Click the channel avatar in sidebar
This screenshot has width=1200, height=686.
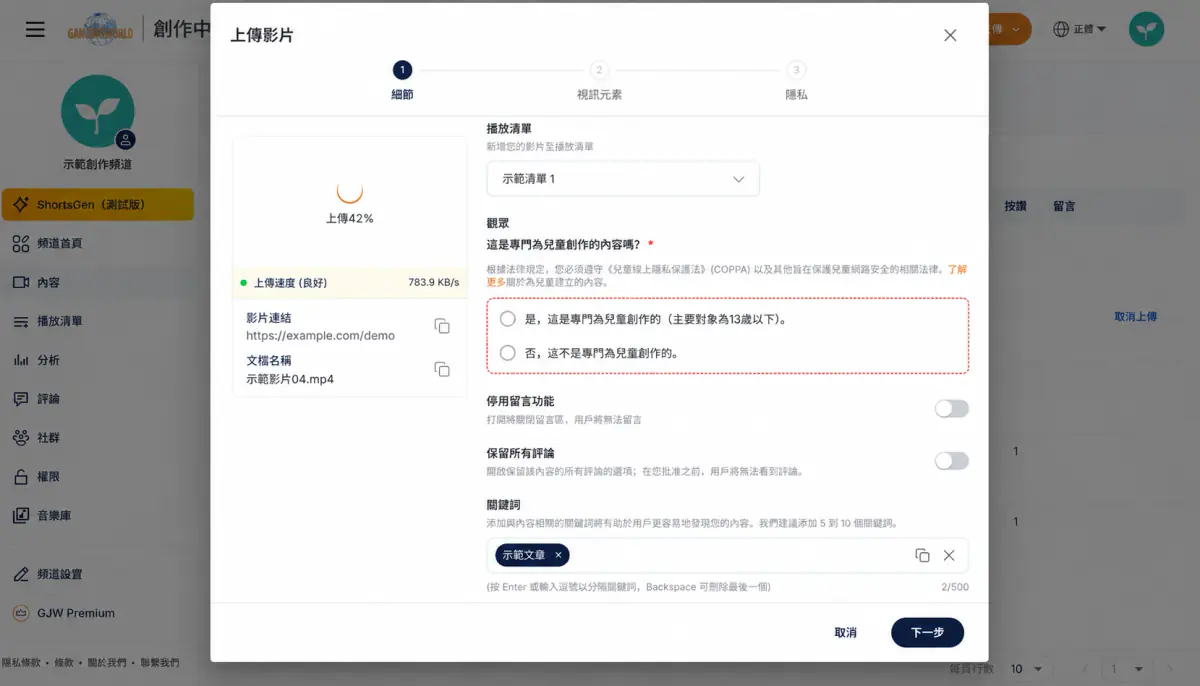pyautogui.click(x=97, y=111)
